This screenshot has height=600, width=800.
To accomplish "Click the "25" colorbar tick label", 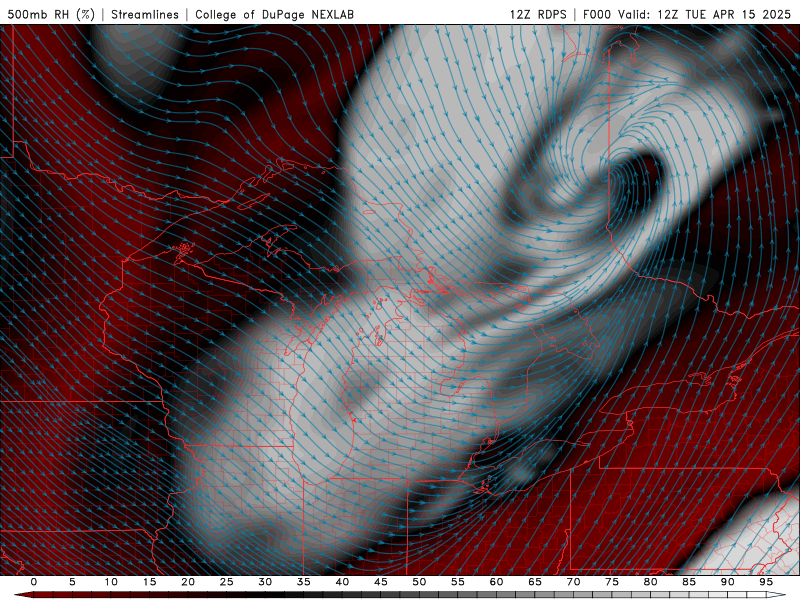I will pos(227,582).
